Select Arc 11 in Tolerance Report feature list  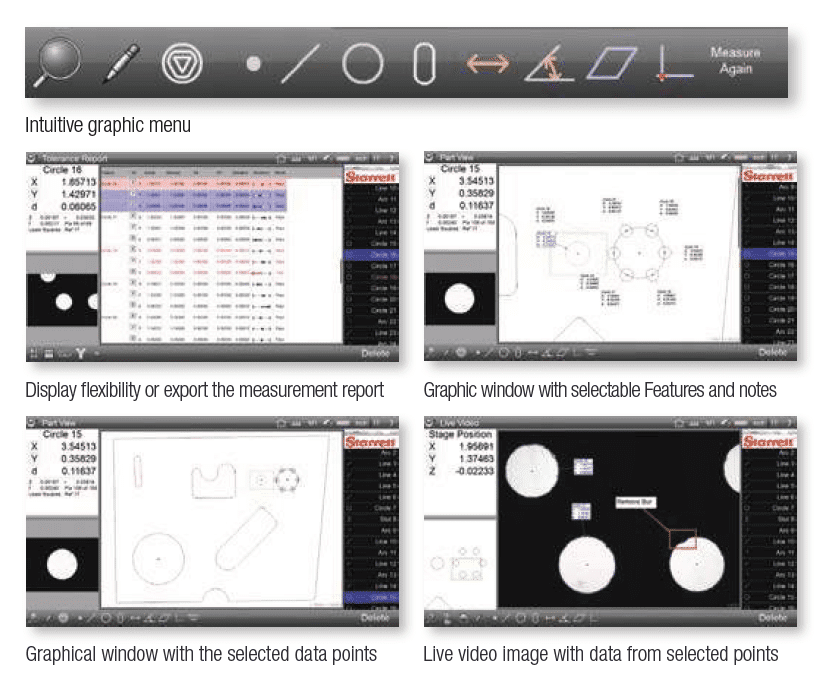[371, 199]
